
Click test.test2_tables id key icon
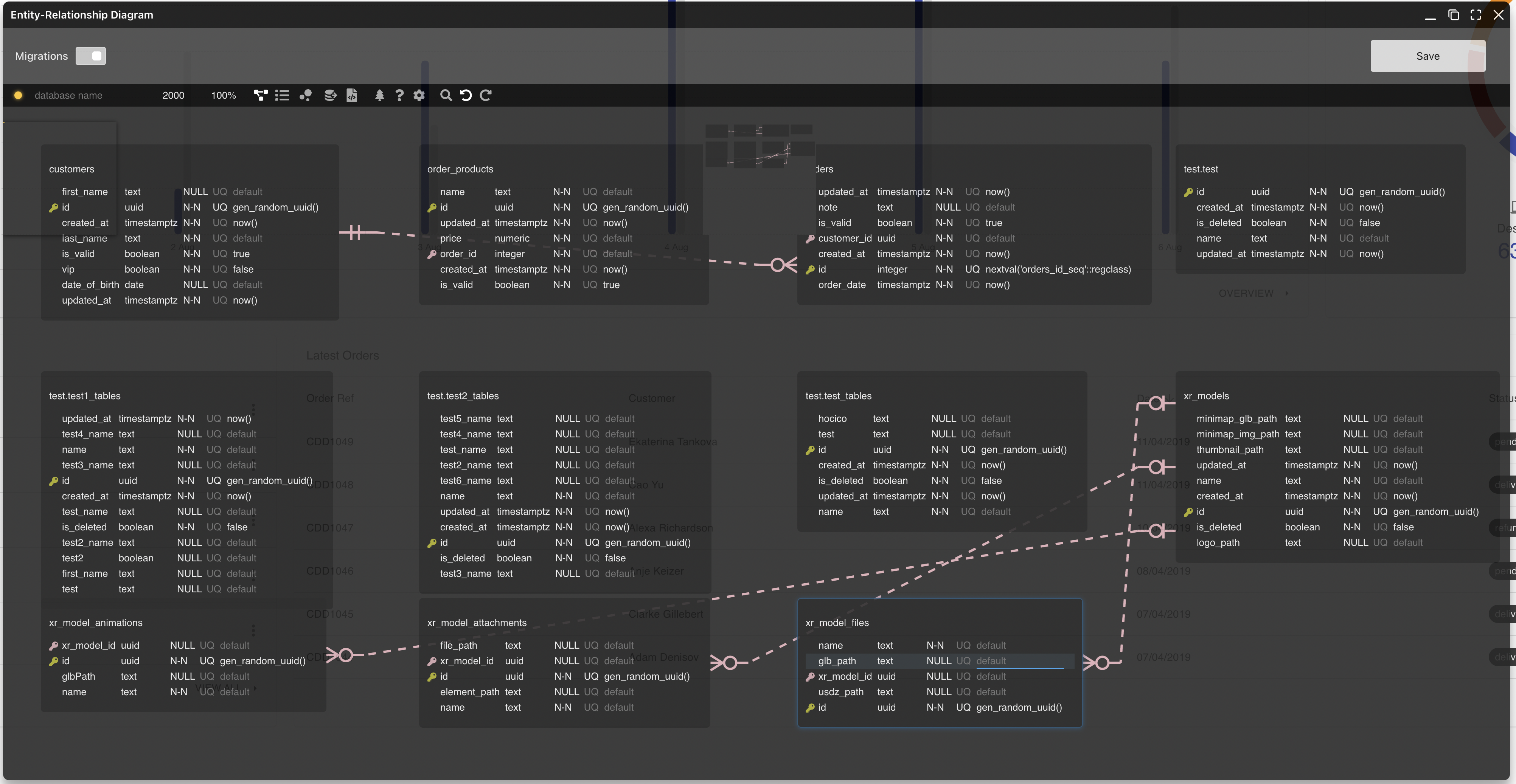(x=432, y=543)
